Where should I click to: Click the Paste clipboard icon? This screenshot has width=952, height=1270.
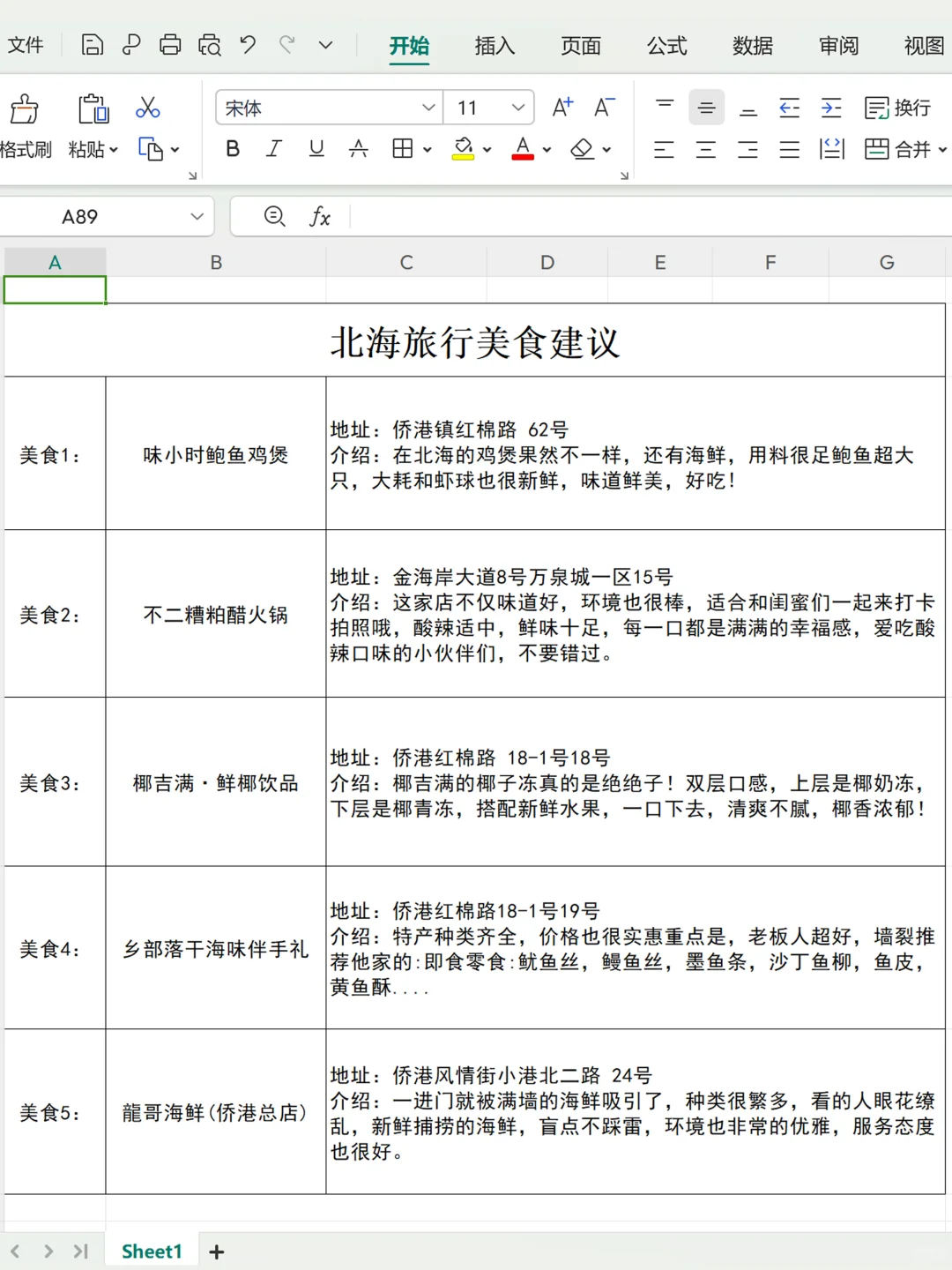click(x=93, y=108)
